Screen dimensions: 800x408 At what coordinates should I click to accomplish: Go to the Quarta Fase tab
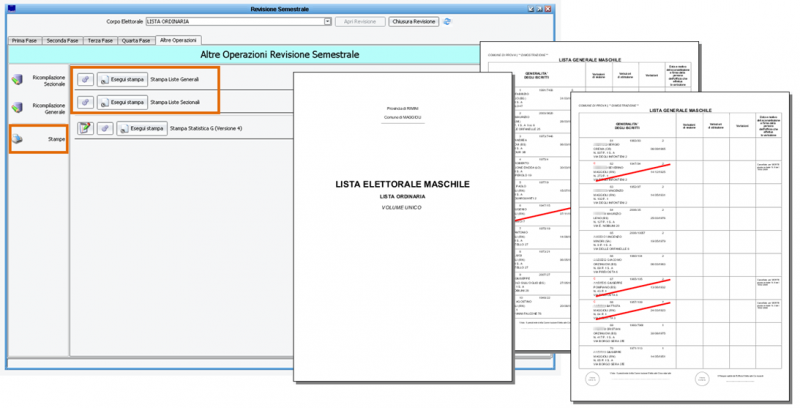pyautogui.click(x=136, y=39)
